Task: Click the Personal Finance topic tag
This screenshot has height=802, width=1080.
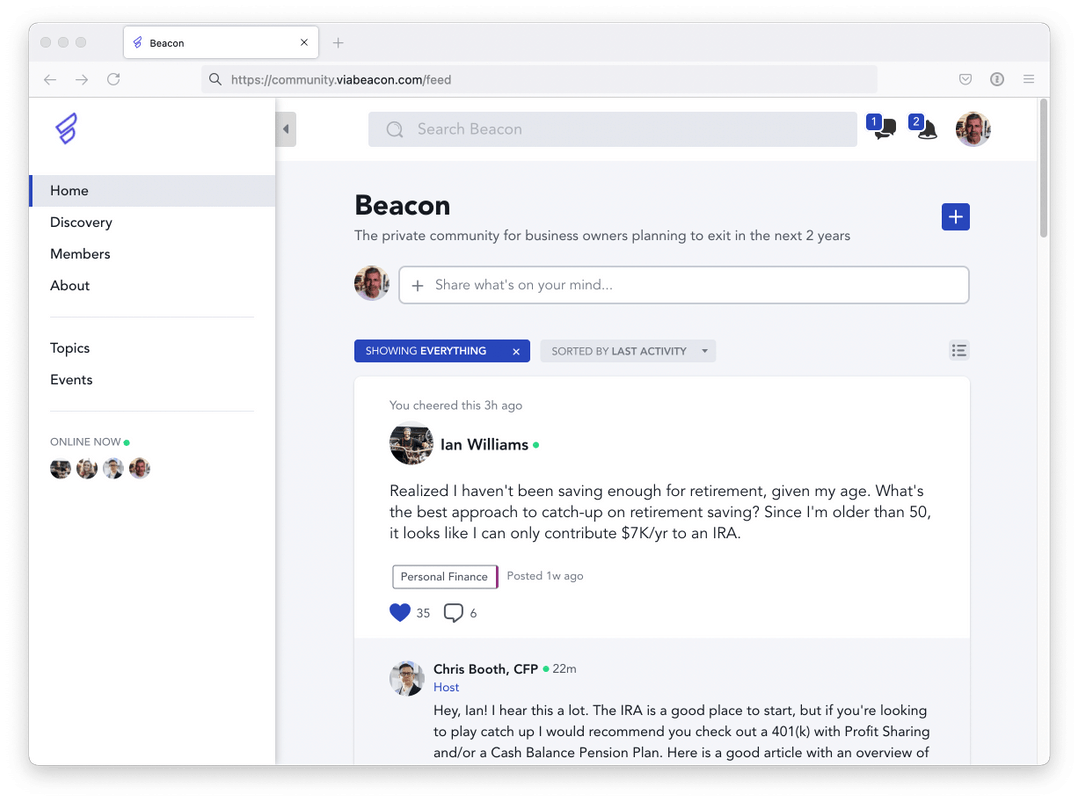Action: [x=444, y=577]
